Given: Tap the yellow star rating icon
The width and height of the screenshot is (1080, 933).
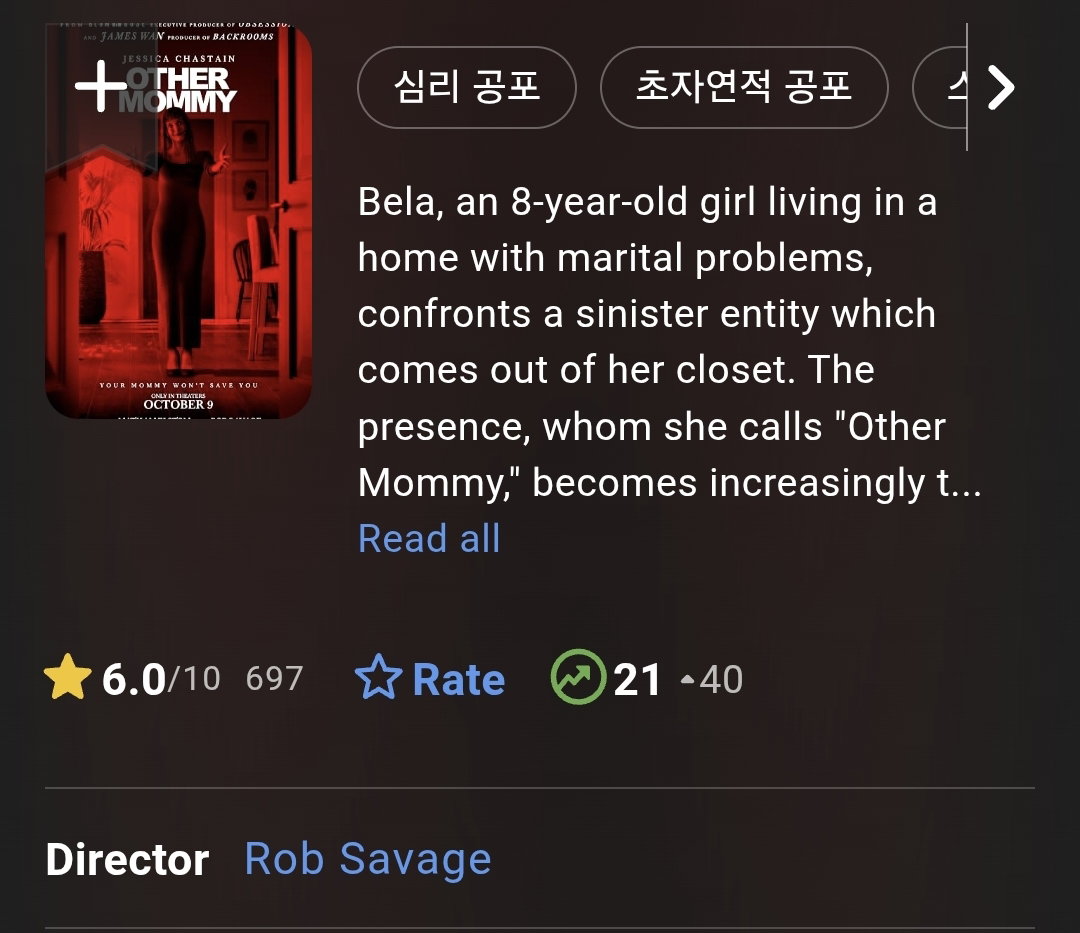Looking at the screenshot, I should (x=68, y=678).
